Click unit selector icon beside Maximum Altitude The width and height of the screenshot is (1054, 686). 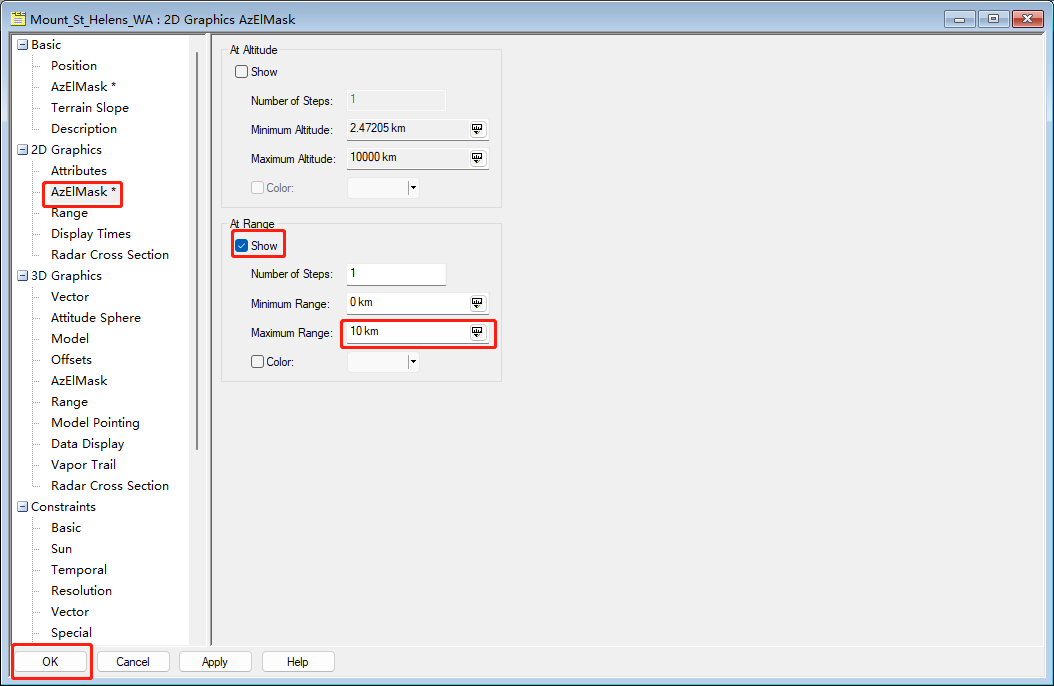point(477,158)
